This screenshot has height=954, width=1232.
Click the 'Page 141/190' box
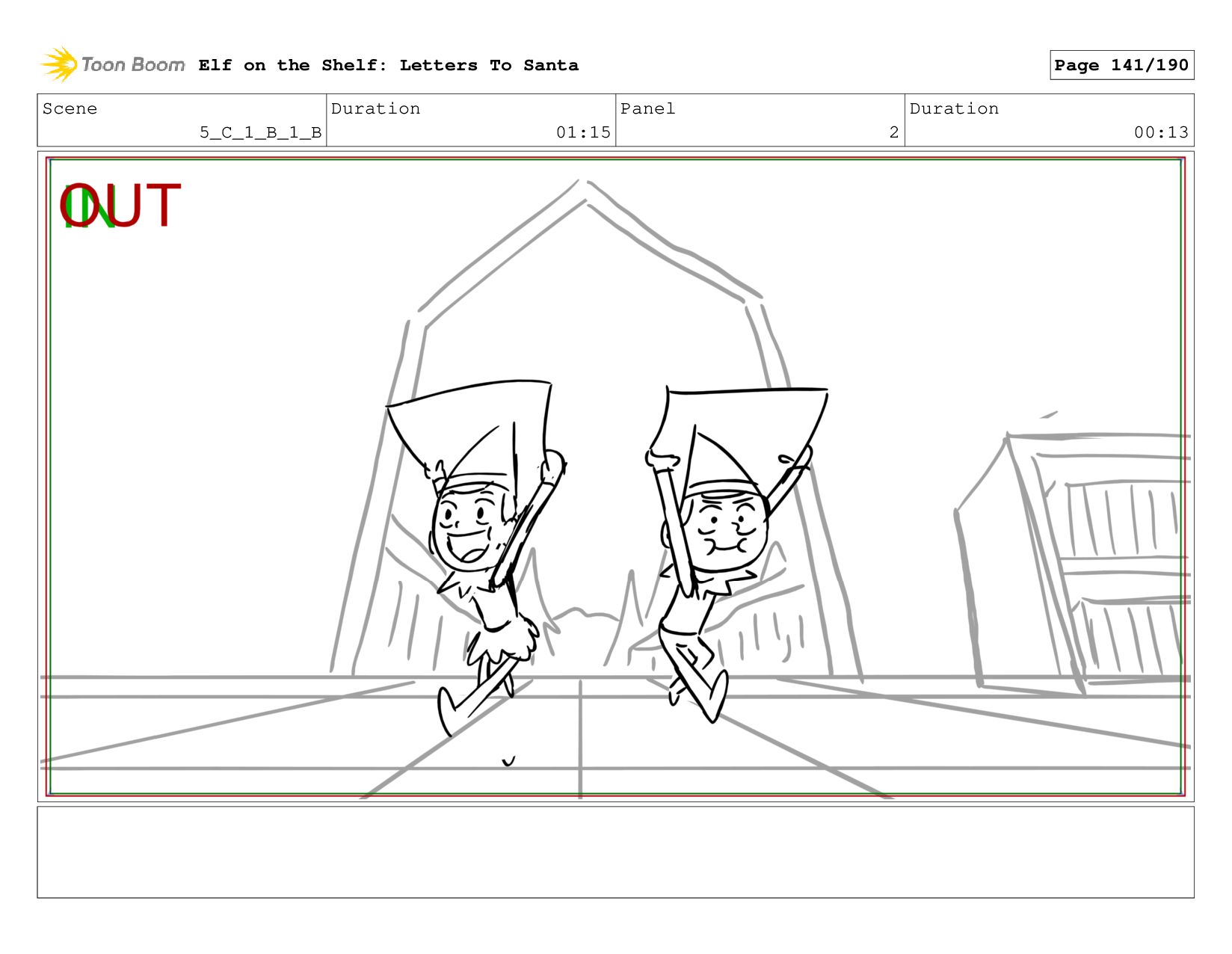[1121, 65]
